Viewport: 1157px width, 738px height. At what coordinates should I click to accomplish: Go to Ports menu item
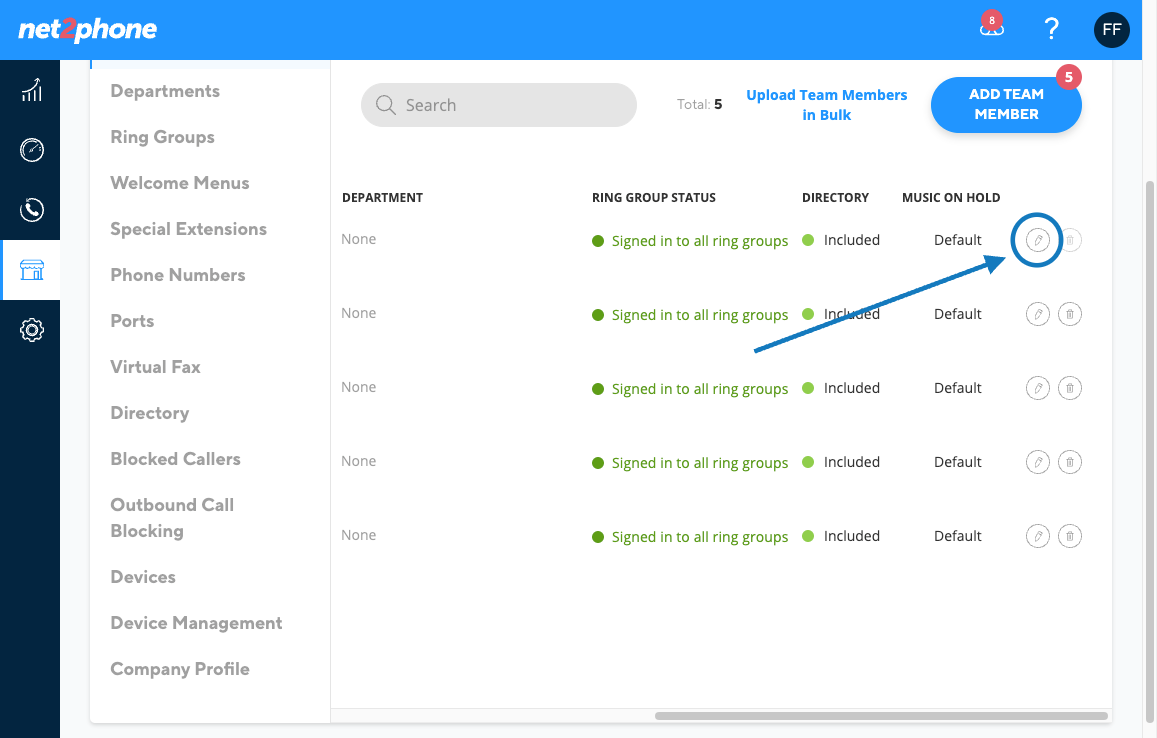[132, 321]
